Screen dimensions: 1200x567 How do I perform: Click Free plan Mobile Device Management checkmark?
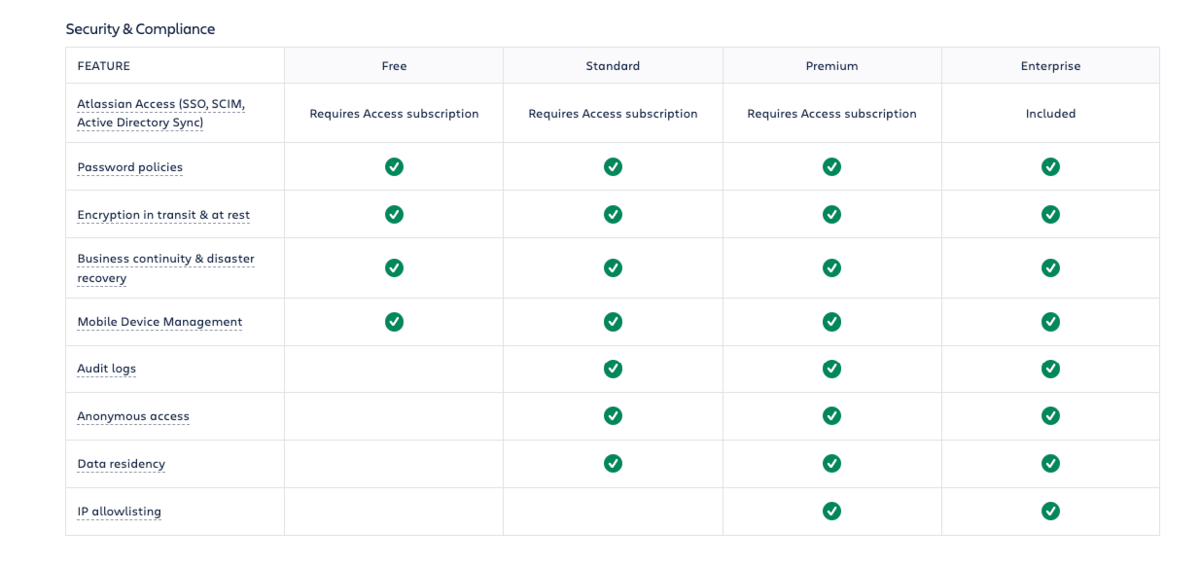(394, 322)
